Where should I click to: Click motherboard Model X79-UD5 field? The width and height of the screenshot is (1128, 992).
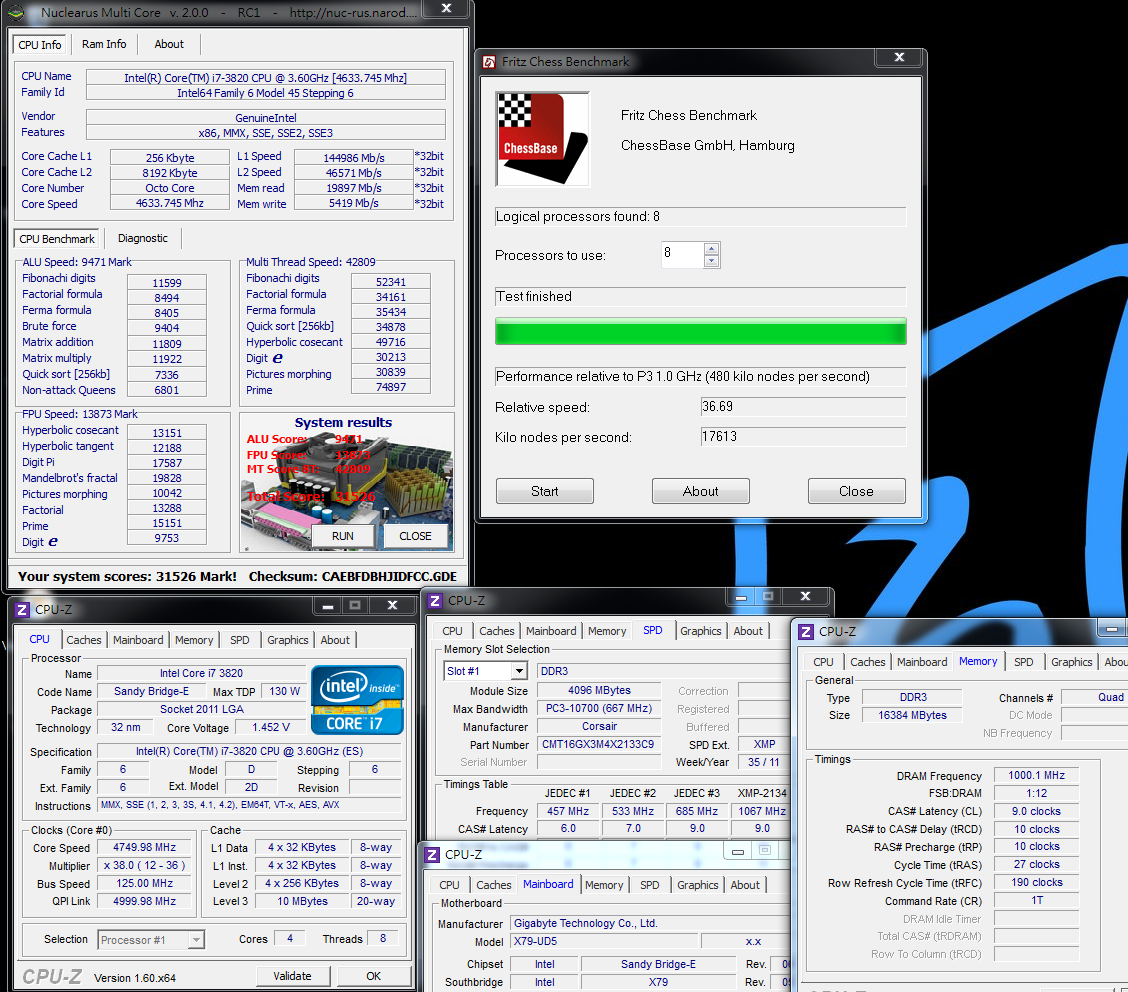(x=604, y=941)
